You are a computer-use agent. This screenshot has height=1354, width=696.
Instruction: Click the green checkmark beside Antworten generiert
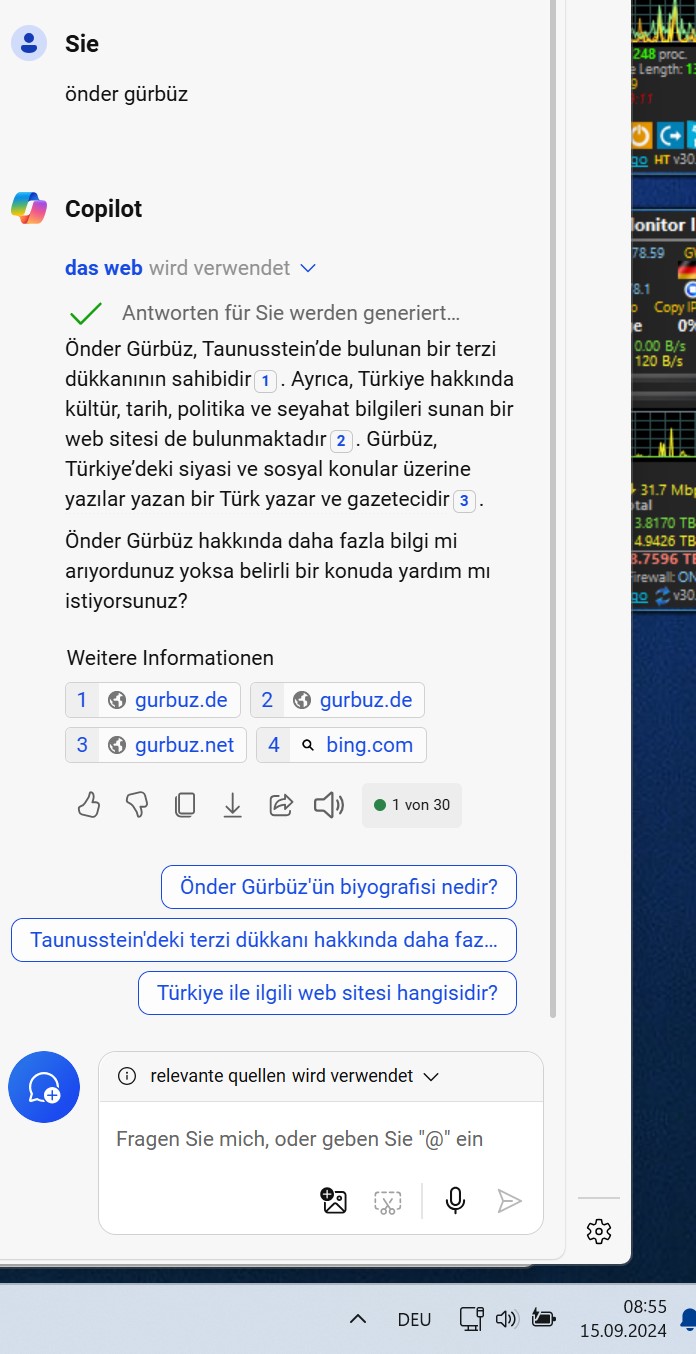click(86, 314)
